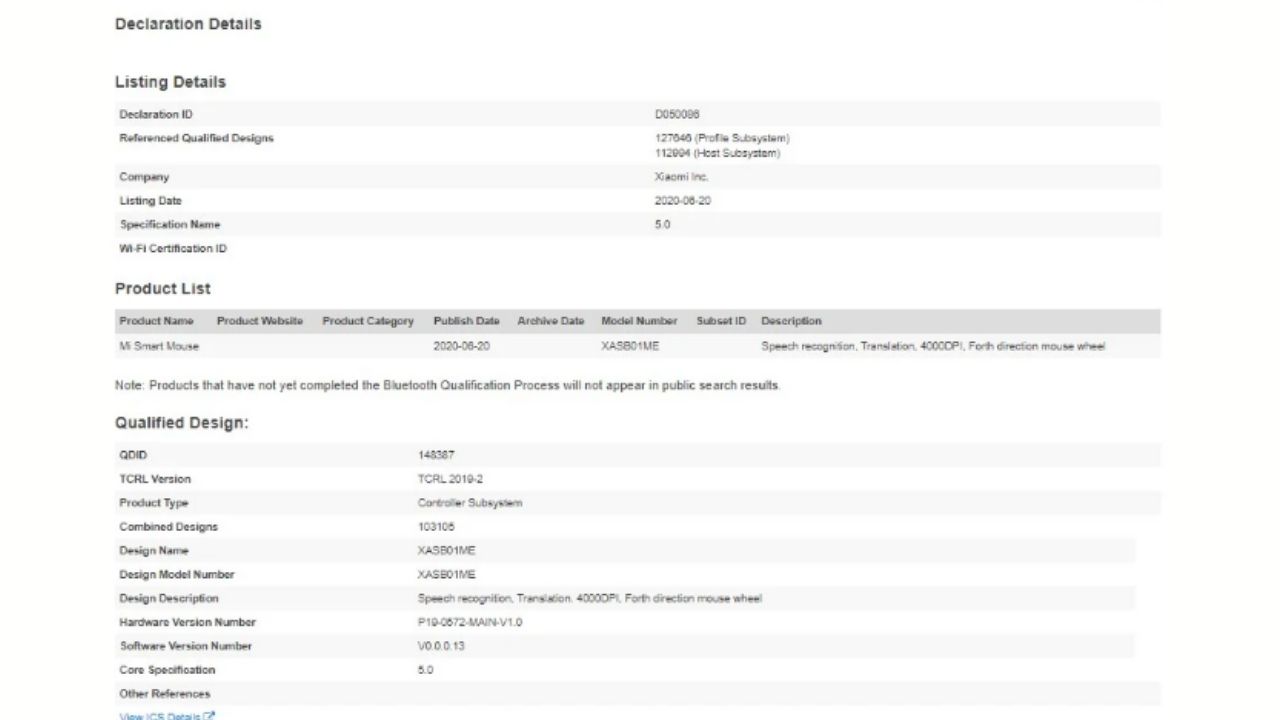Select the Core Specification value 5.0
This screenshot has width=1280, height=720.
426,670
